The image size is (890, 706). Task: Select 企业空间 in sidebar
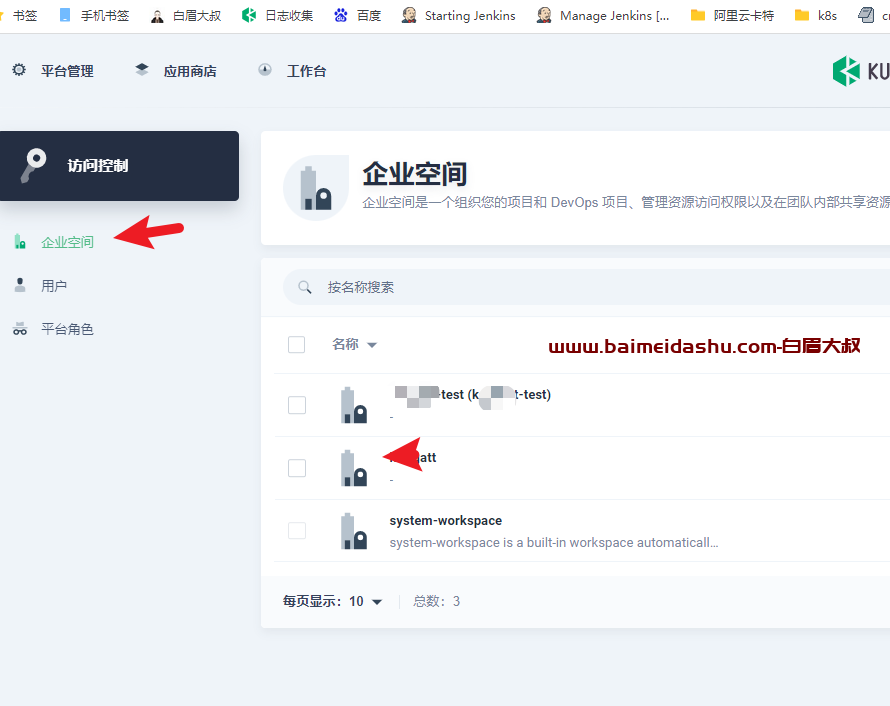point(67,242)
